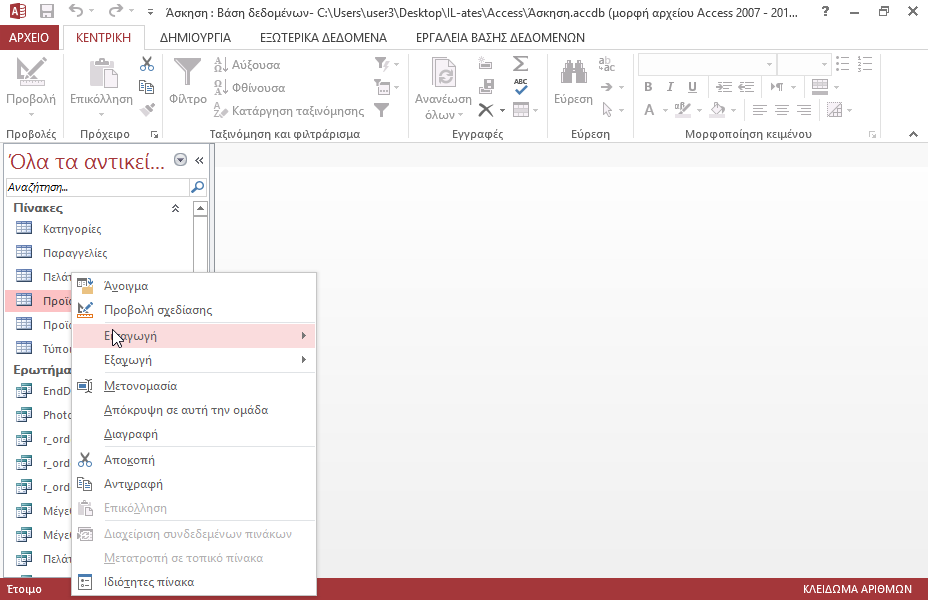Toggle Bold formatting button

(648, 87)
